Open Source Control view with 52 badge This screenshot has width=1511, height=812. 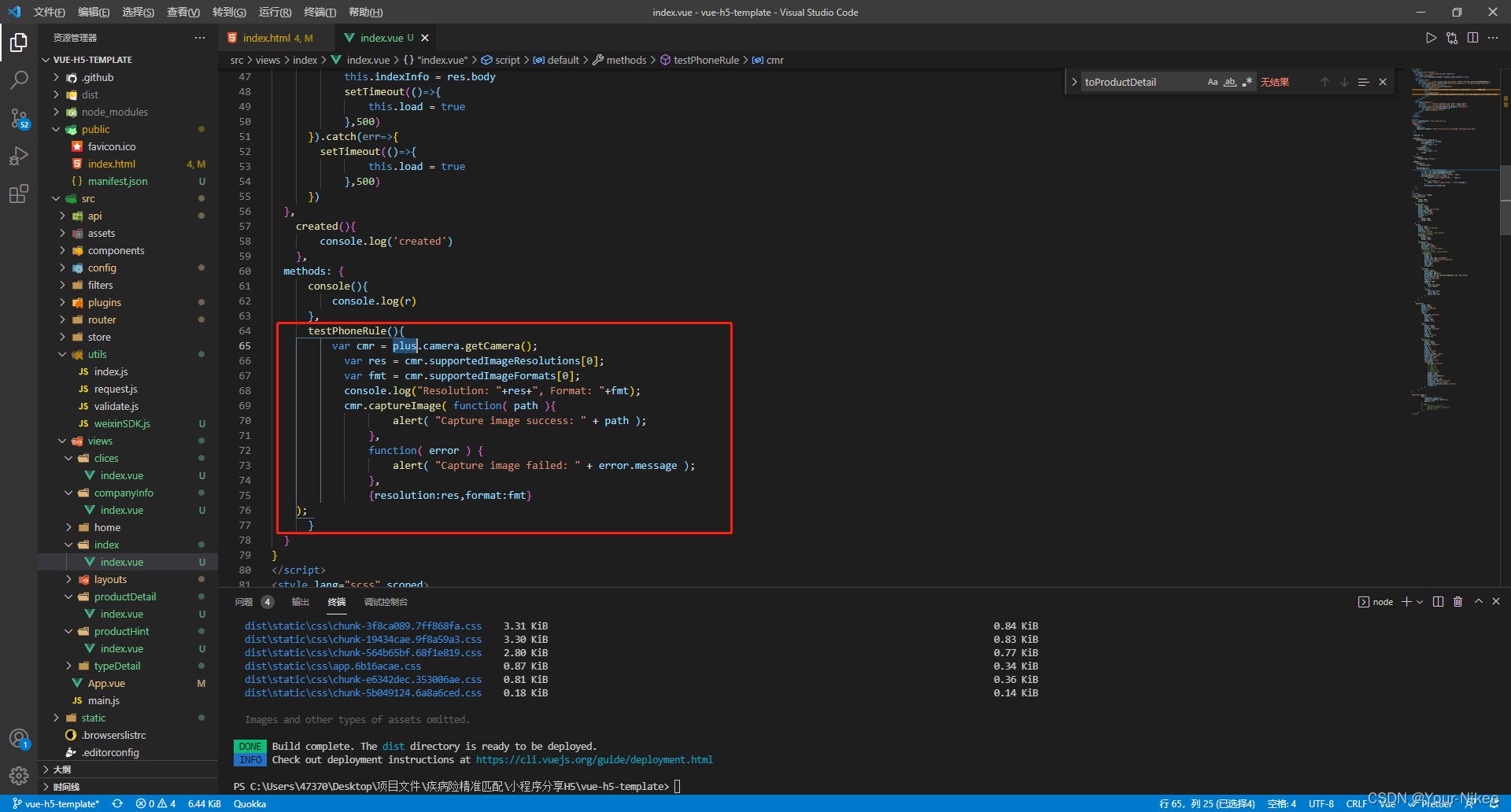[19, 118]
